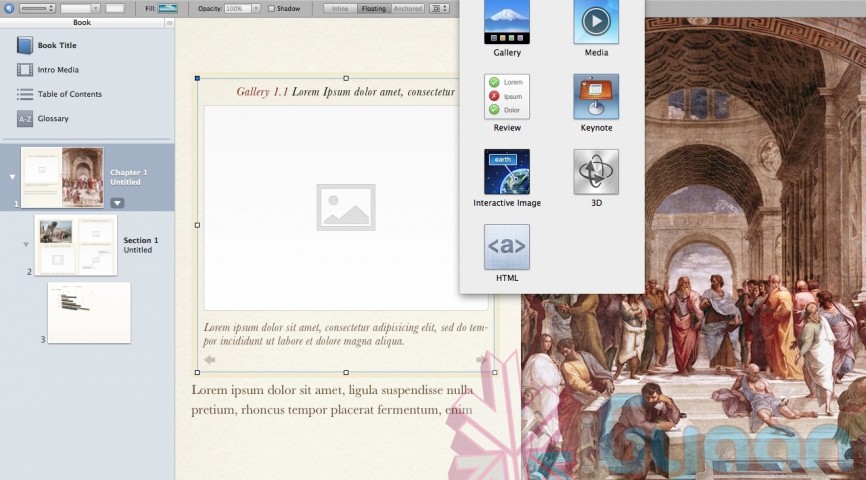Add an HTML widget

pos(506,246)
